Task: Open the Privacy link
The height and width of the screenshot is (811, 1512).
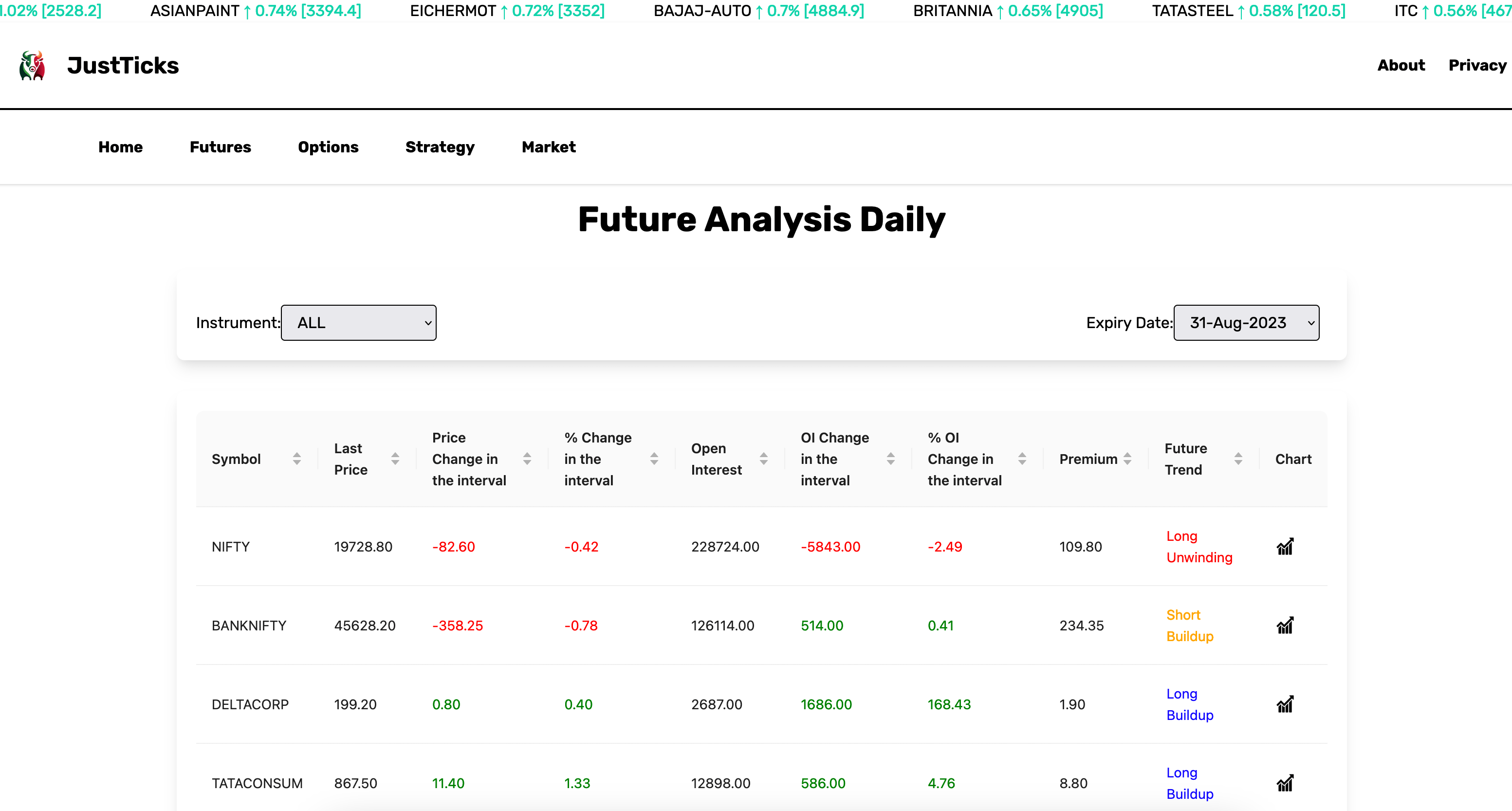Action: point(1477,65)
